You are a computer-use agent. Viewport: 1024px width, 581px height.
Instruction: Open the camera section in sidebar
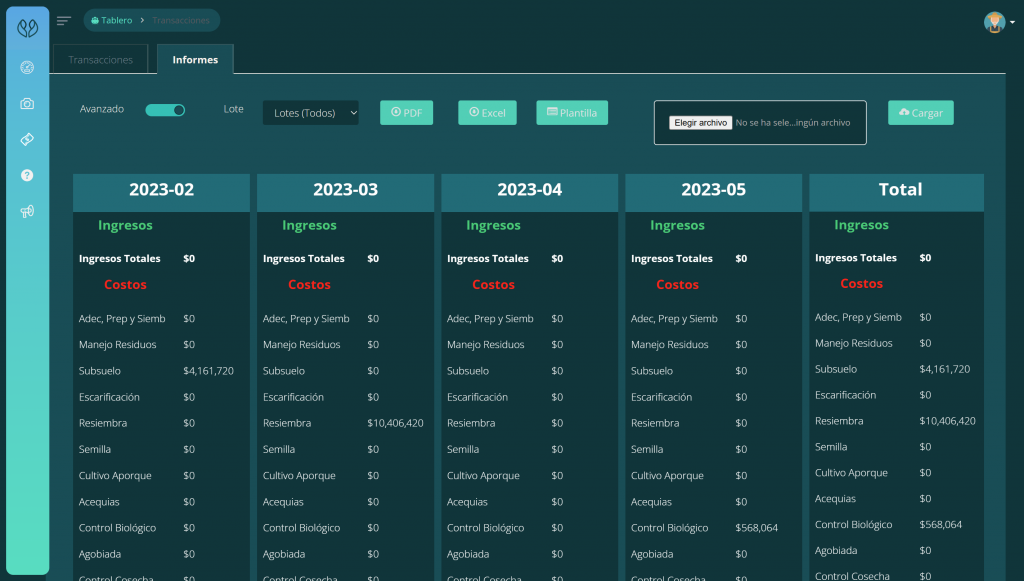27,104
